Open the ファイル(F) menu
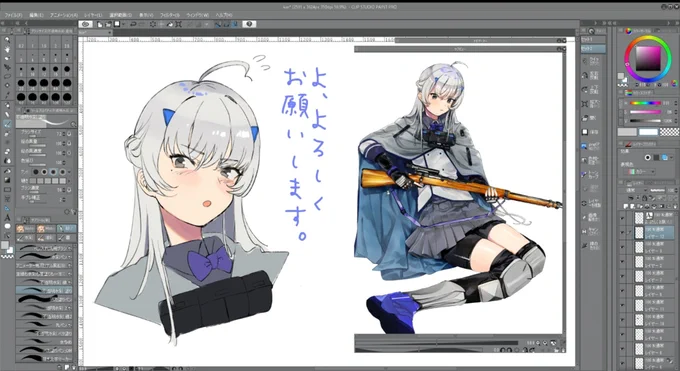This screenshot has width=680, height=371. [x=13, y=15]
